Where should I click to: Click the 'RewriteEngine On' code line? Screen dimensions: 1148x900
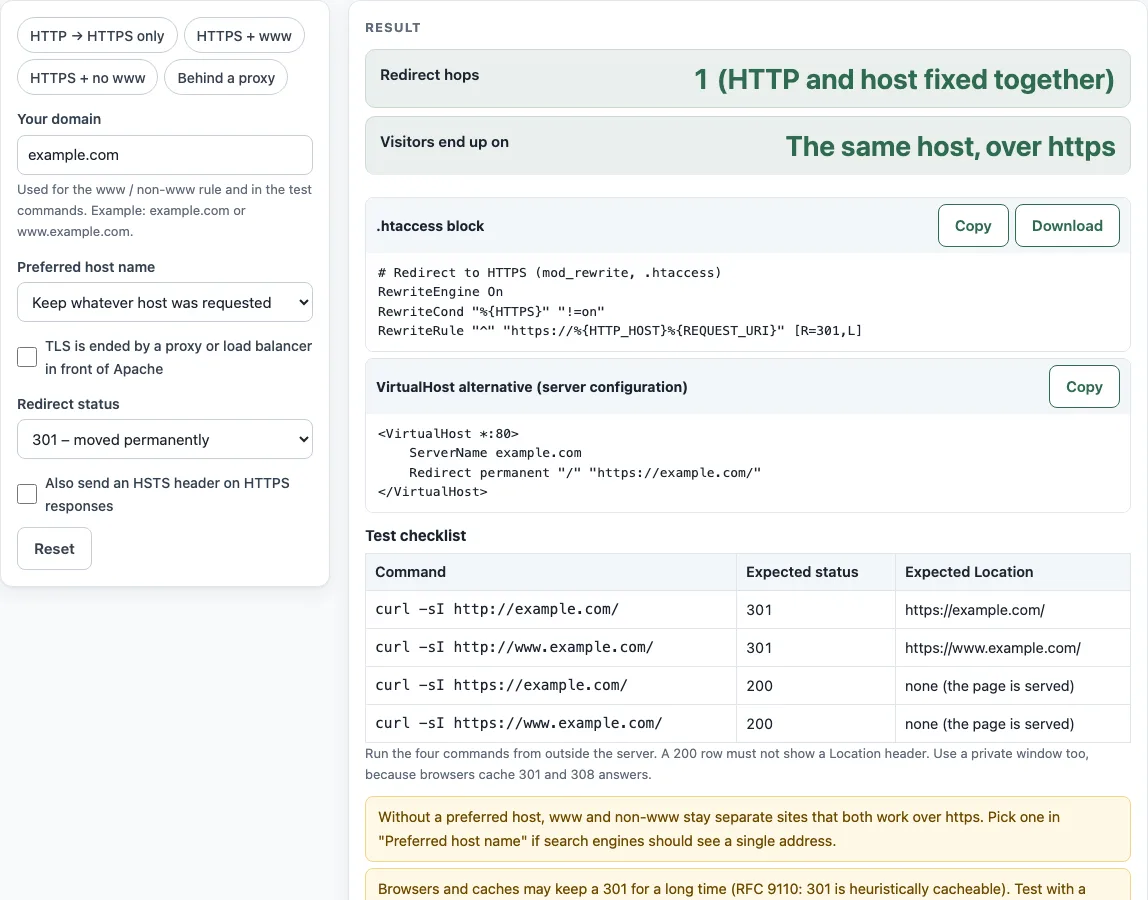(x=440, y=291)
